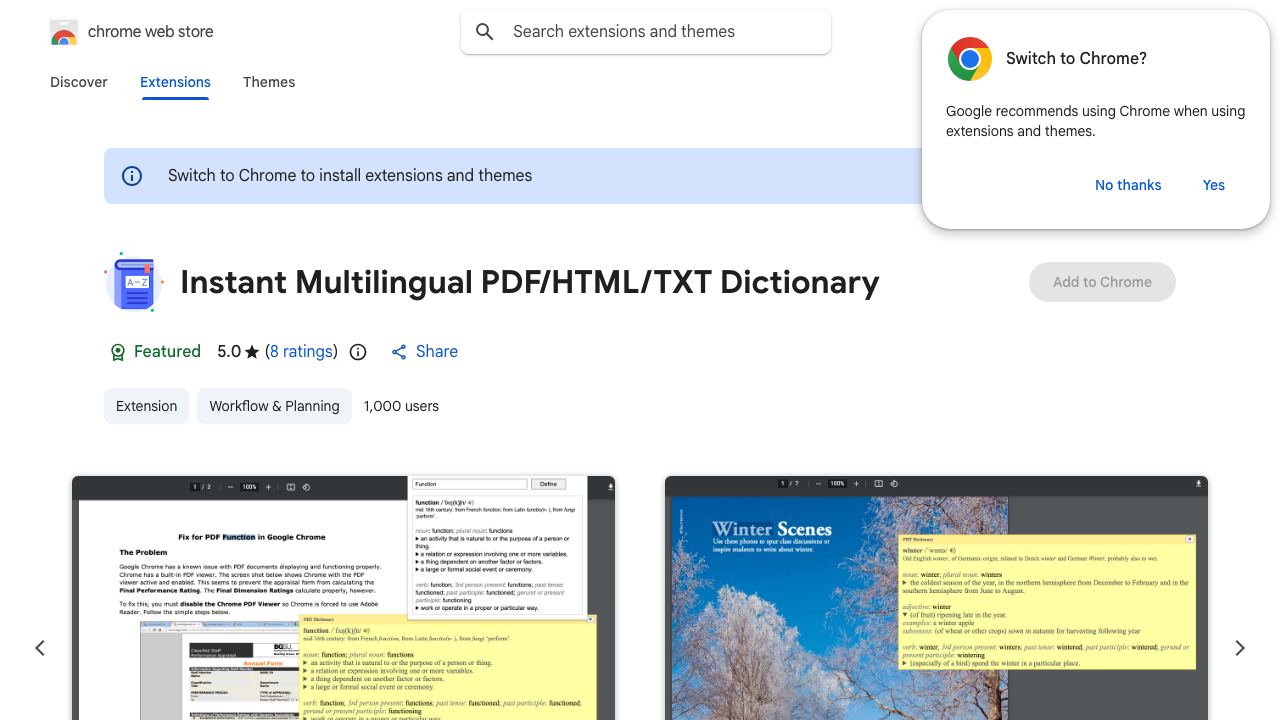Click the Share link
The image size is (1280, 720).
pyautogui.click(x=424, y=351)
